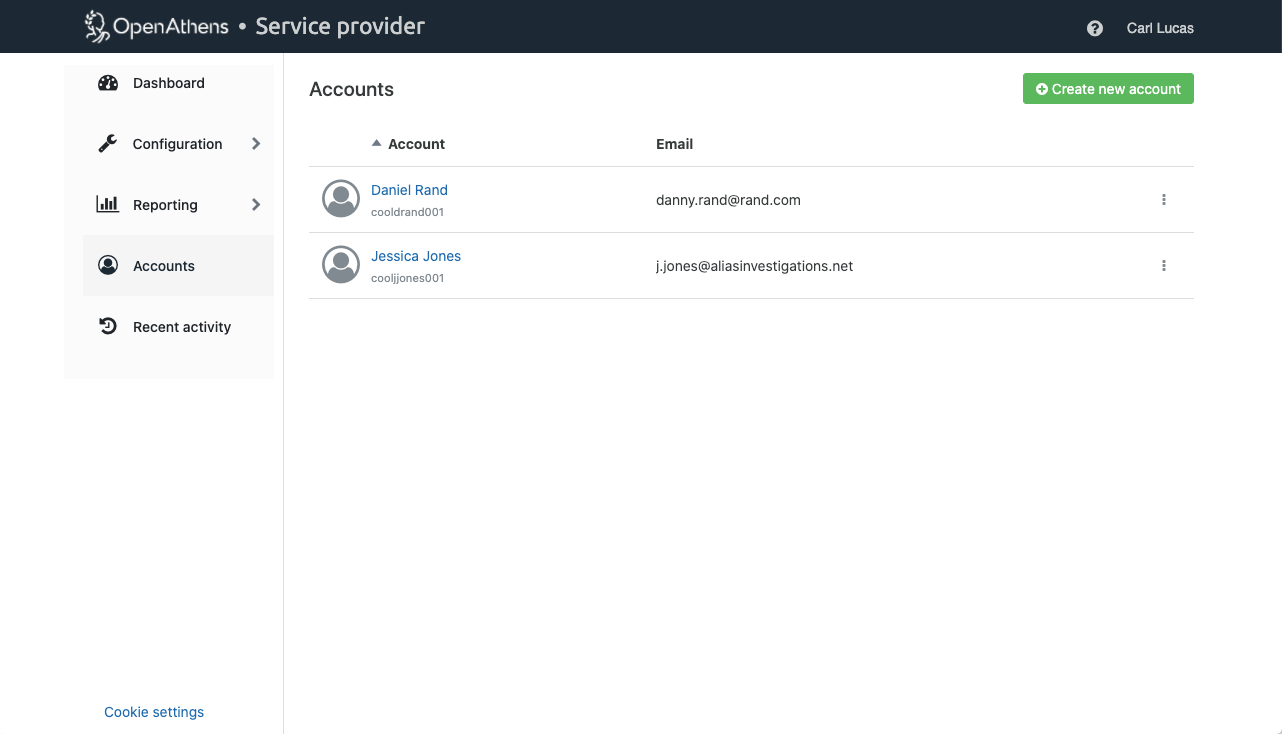The height and width of the screenshot is (734, 1282).
Task: Click Jessica Jones's avatar icon
Action: click(x=341, y=265)
